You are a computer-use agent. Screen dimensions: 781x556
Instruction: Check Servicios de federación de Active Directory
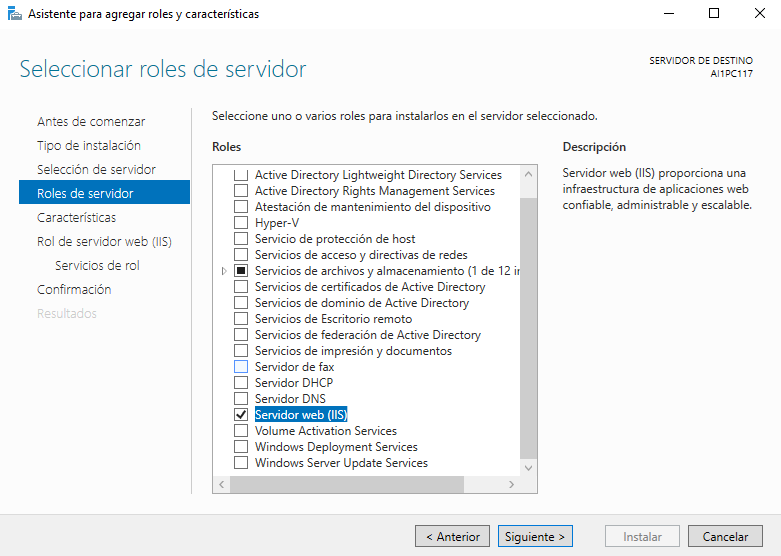(241, 334)
